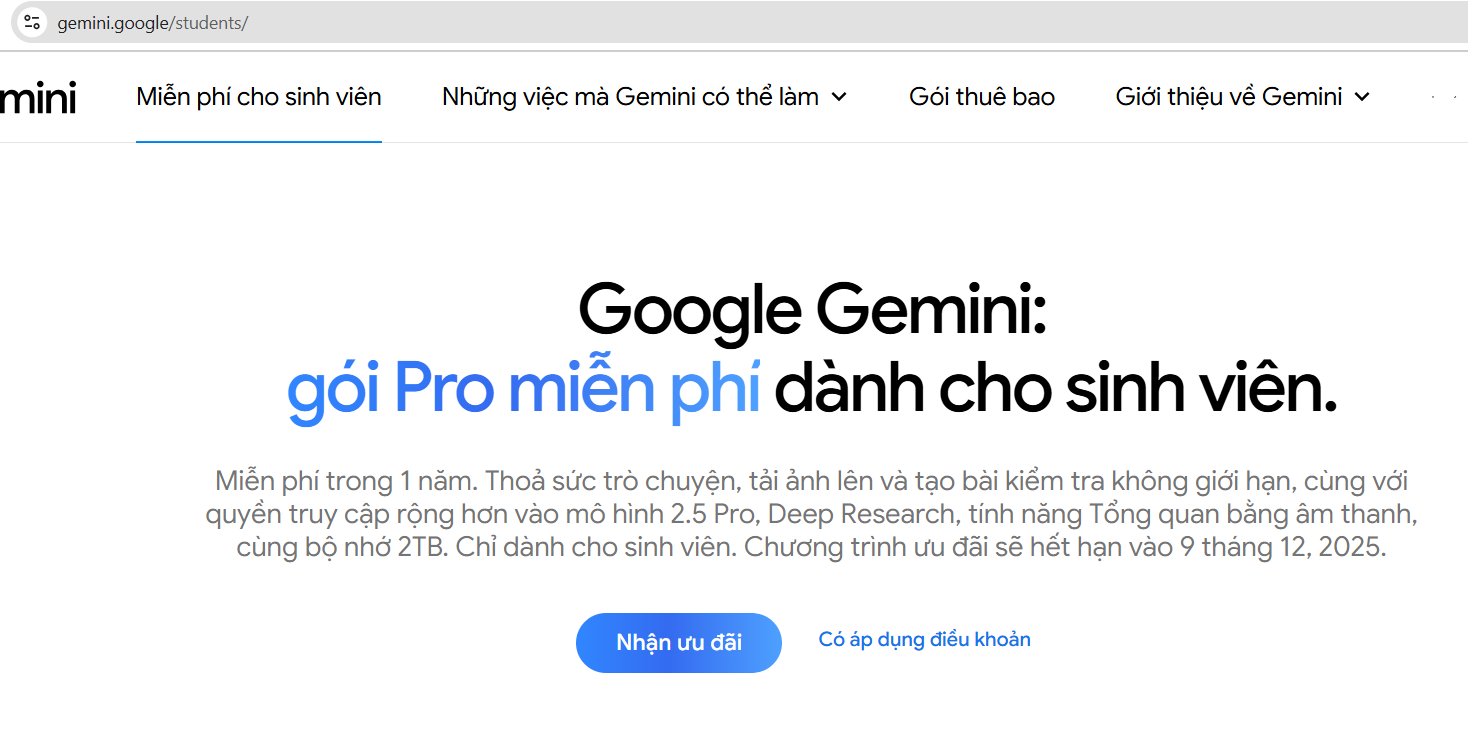
Task: Click the Gemini logo in the header
Action: tap(38, 98)
